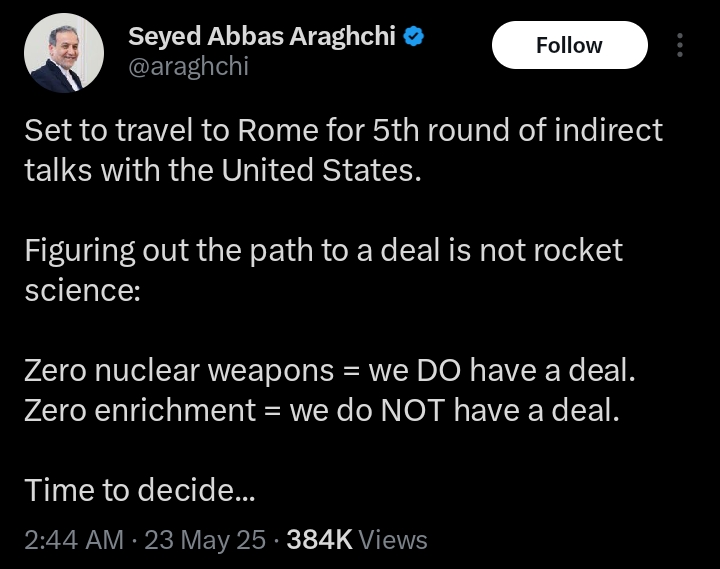Click the 23 May 25 date

[x=205, y=540]
